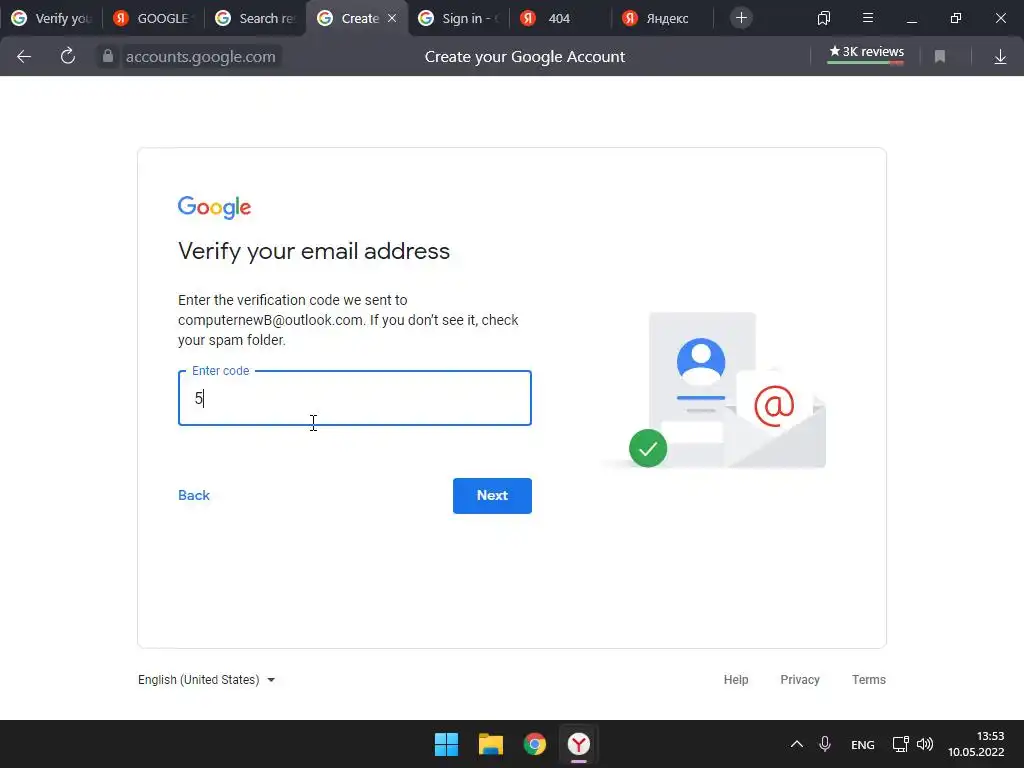
Task: Open the new tab plus button
Action: click(741, 18)
